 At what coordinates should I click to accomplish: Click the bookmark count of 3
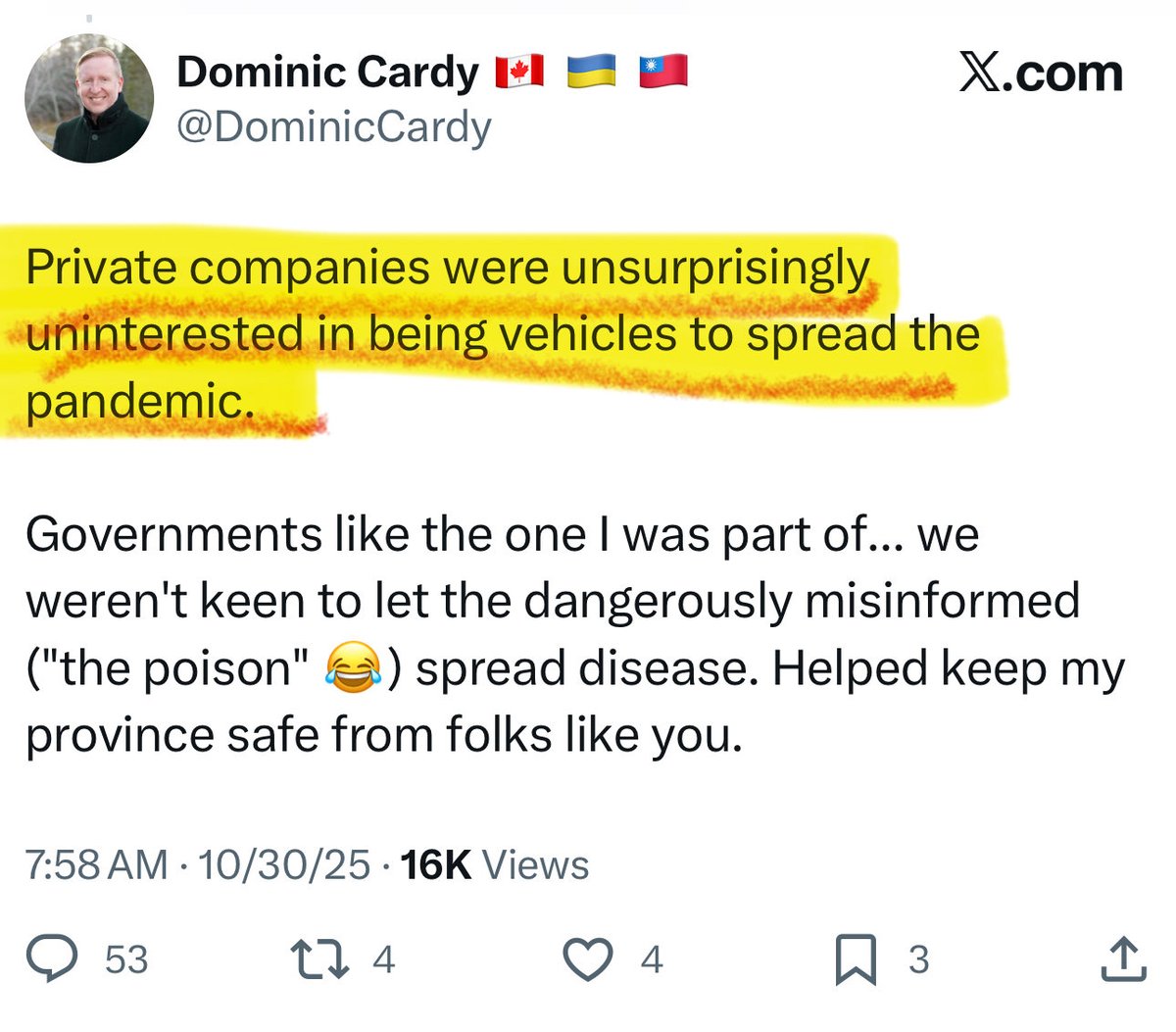coord(918,959)
